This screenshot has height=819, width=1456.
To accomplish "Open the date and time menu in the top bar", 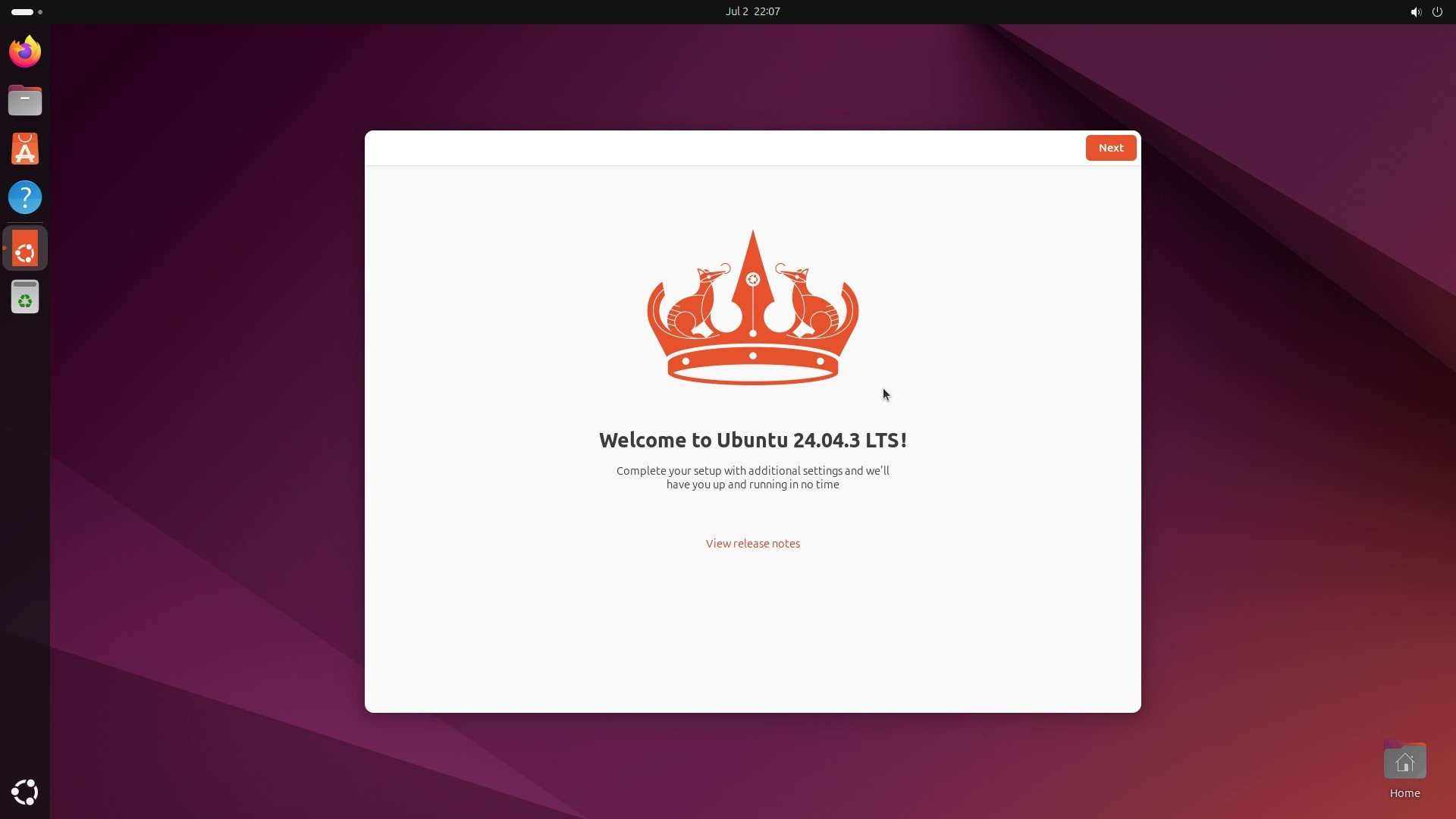I will tap(752, 11).
